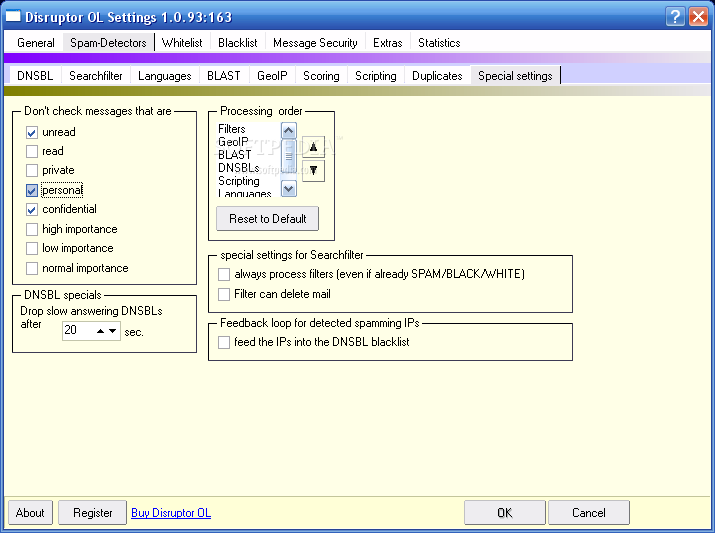This screenshot has width=715, height=533.
Task: Open the Searchfilter sub-tab
Action: click(x=96, y=76)
